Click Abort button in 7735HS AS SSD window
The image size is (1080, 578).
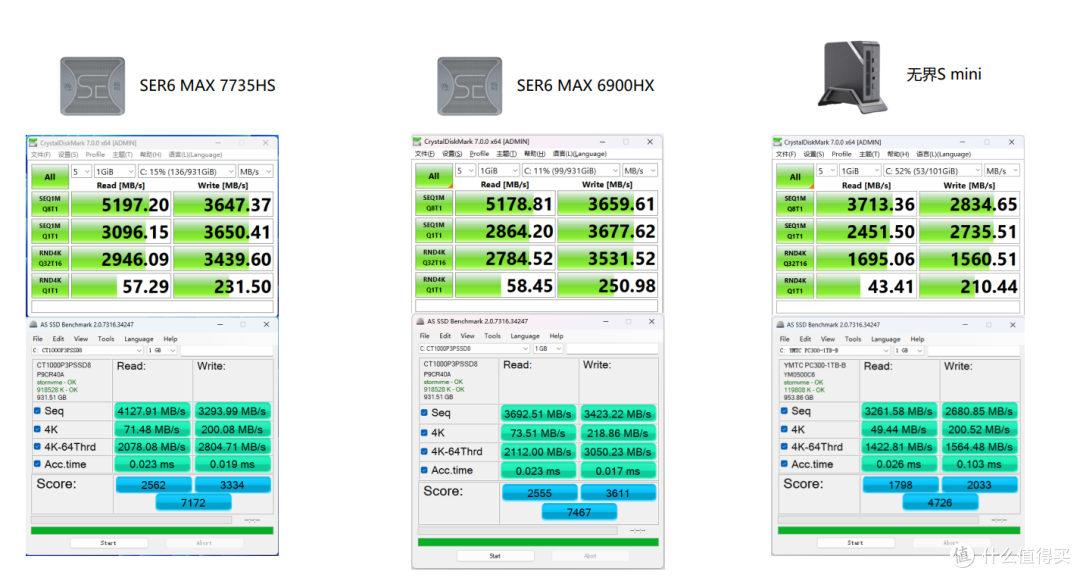(204, 543)
